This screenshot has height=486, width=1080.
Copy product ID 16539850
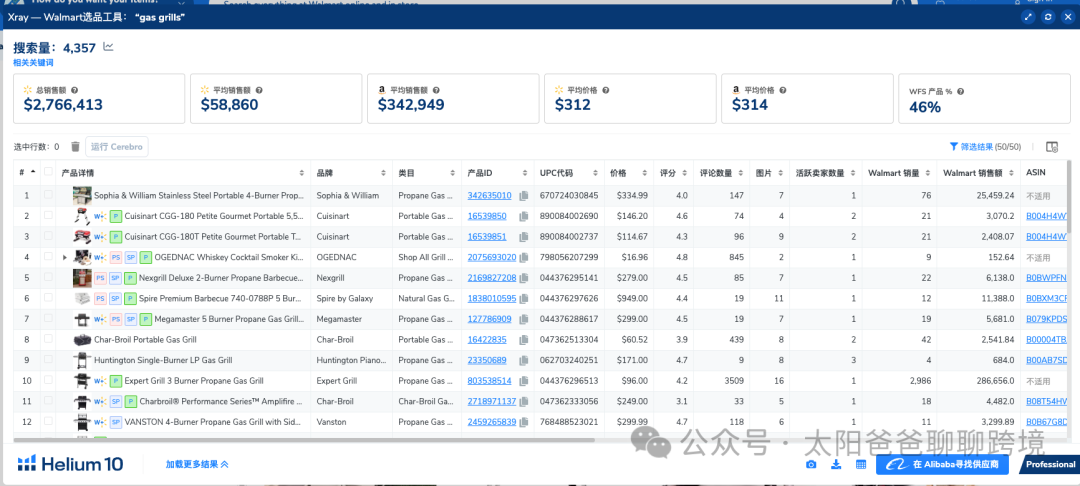[x=524, y=217]
